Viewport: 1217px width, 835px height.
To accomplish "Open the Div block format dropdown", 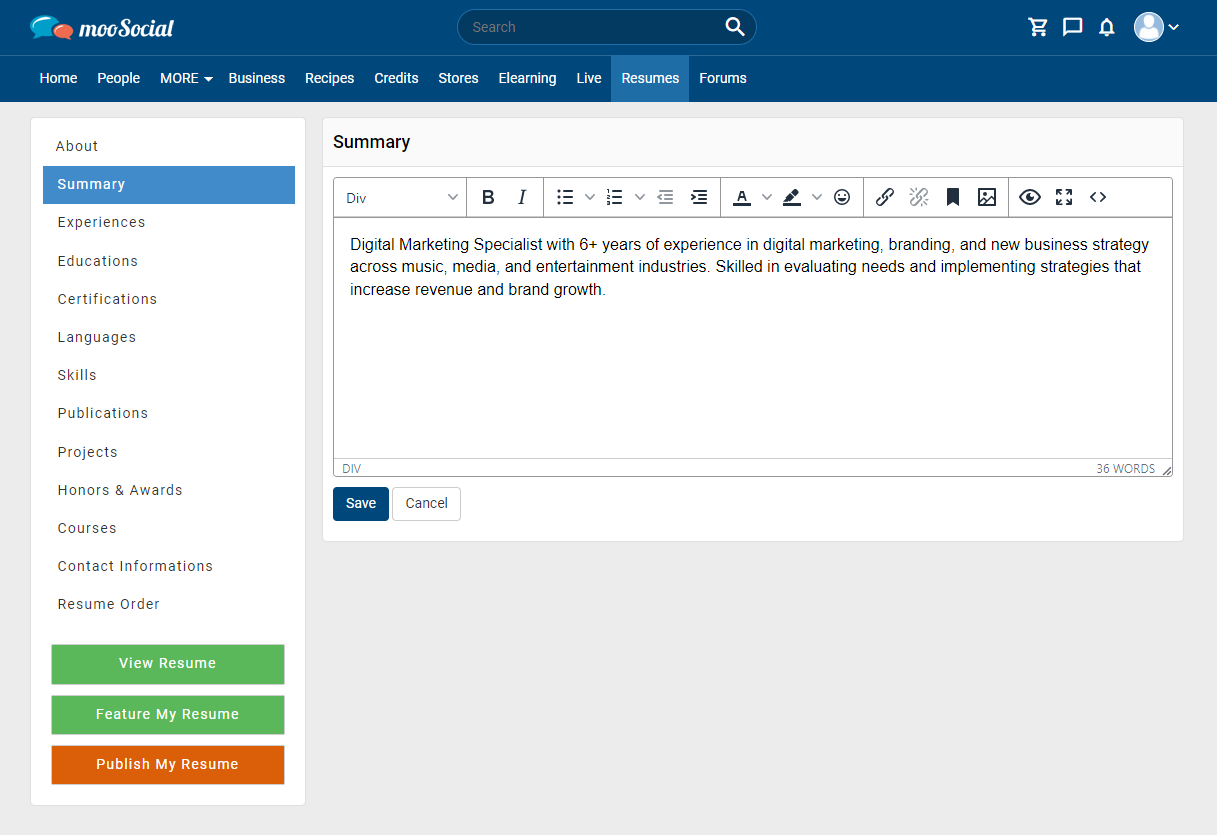I will (402, 197).
